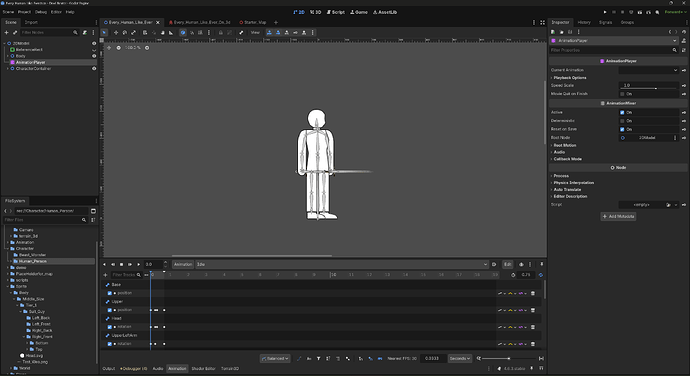Open the Seconds unit dropdown
The image size is (690, 376).
(460, 358)
